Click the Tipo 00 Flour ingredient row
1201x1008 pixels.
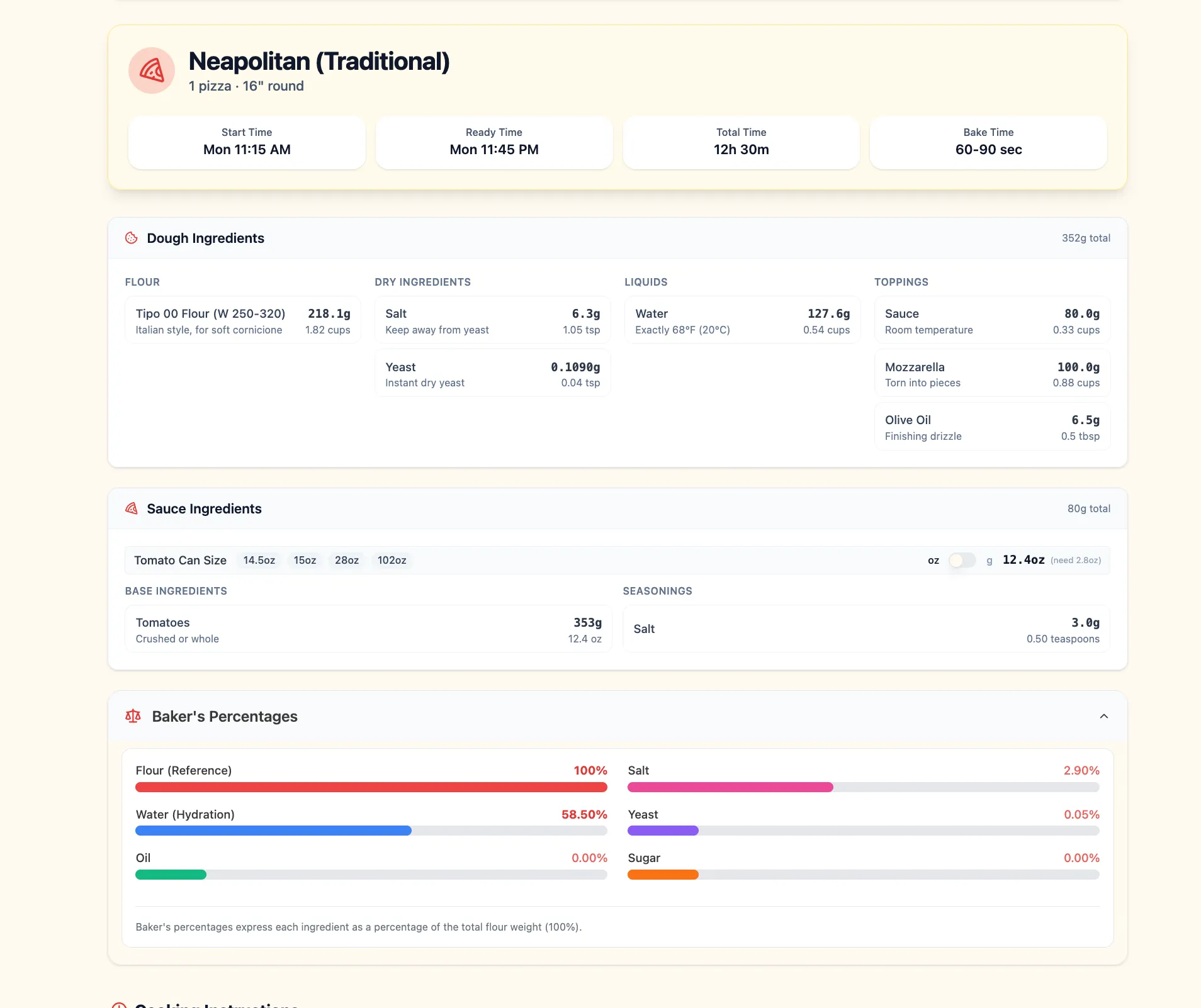tap(243, 320)
